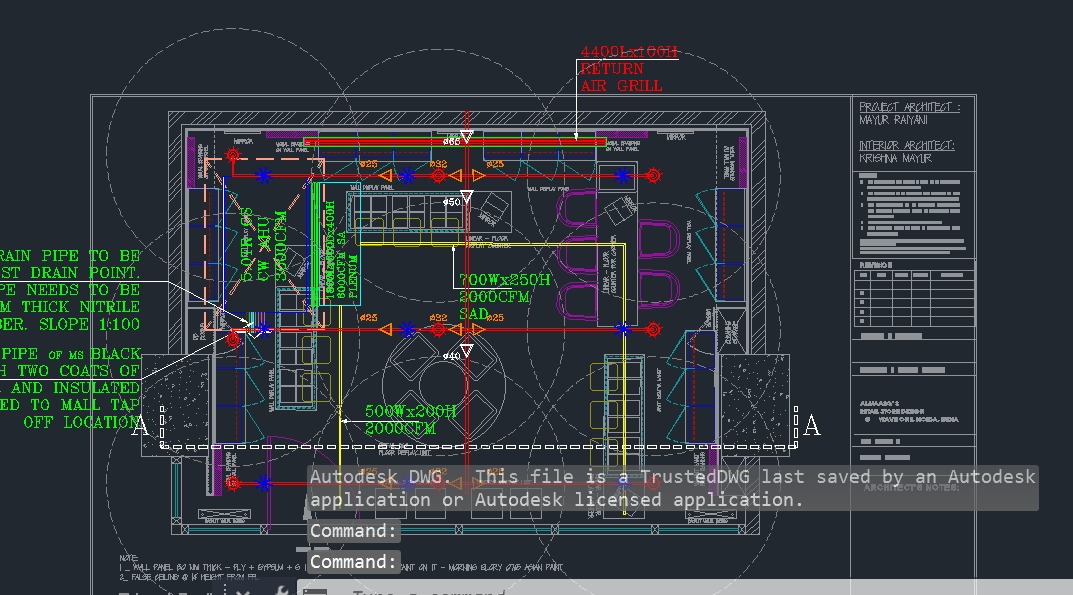Select the 500Wx200H duct size label
Viewport: 1073px width, 595px height.
[410, 411]
